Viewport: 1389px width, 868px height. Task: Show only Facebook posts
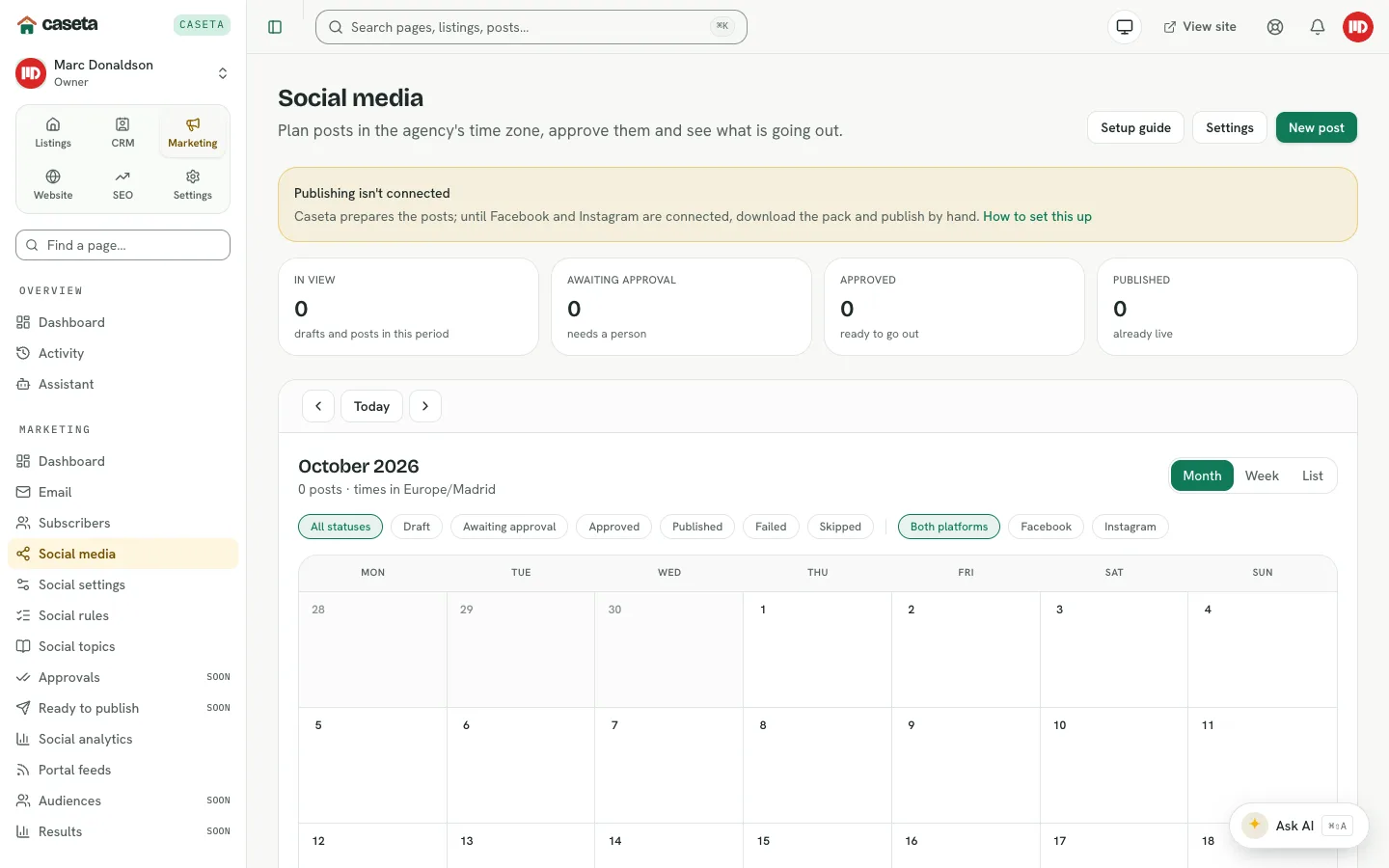1046,527
